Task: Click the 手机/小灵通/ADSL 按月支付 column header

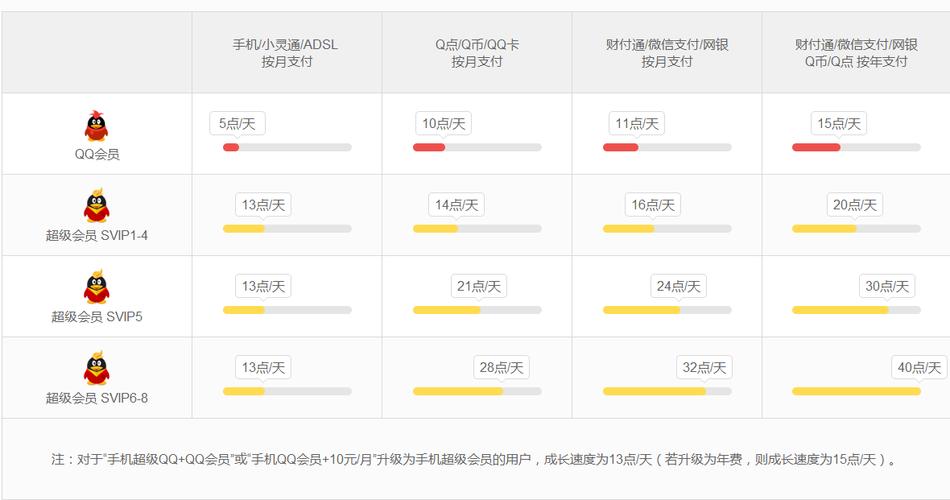Action: tap(287, 53)
